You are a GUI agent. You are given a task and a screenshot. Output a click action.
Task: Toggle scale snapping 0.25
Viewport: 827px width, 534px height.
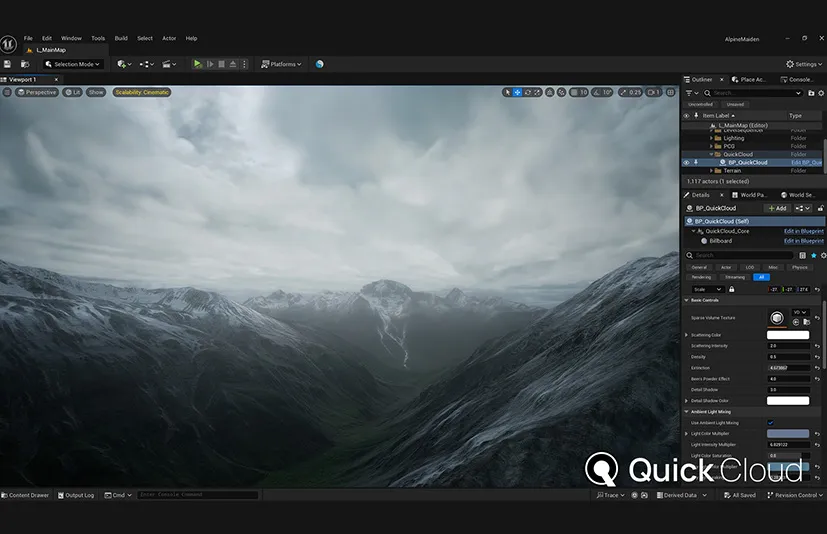630,92
